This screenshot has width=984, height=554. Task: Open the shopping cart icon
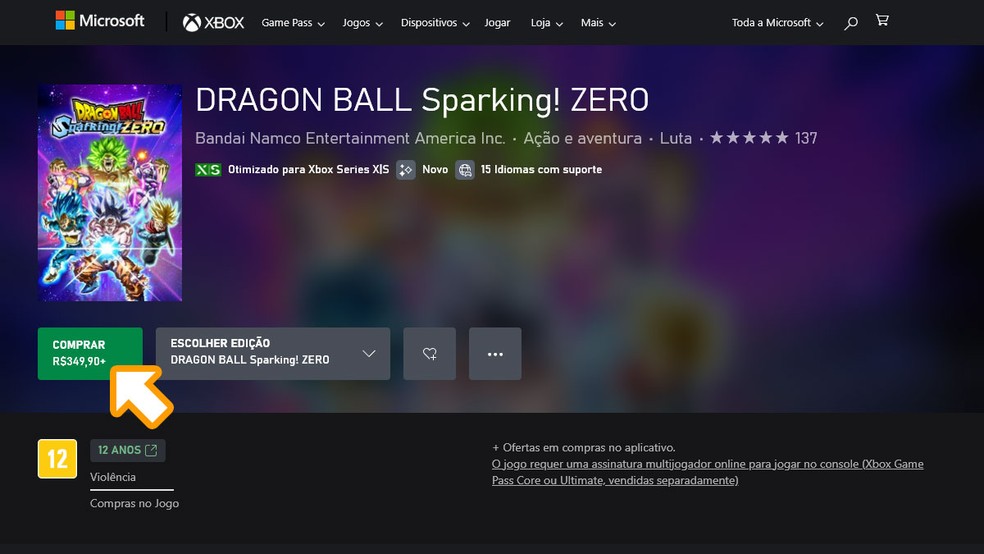click(882, 21)
